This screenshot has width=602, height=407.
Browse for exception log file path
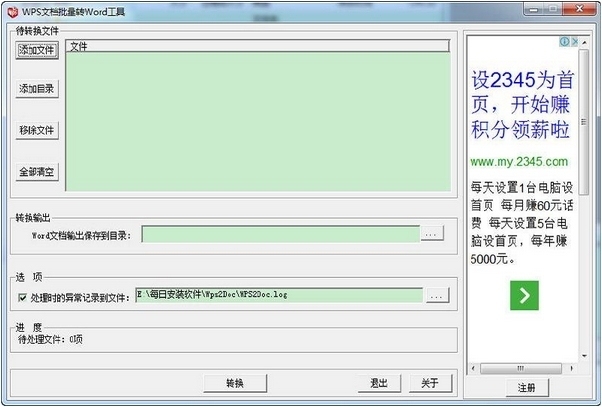(437, 295)
